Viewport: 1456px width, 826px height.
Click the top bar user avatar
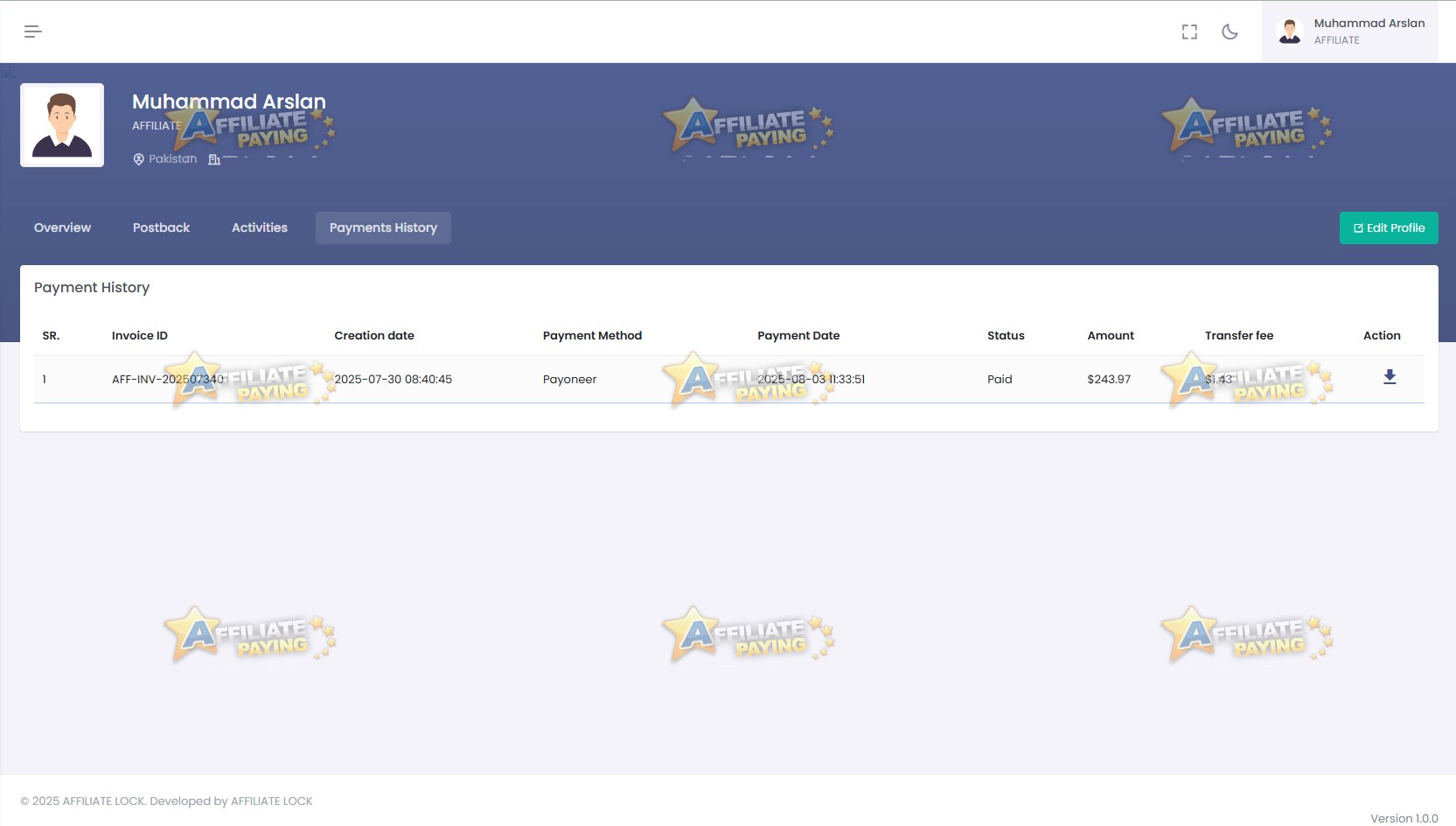tap(1290, 31)
